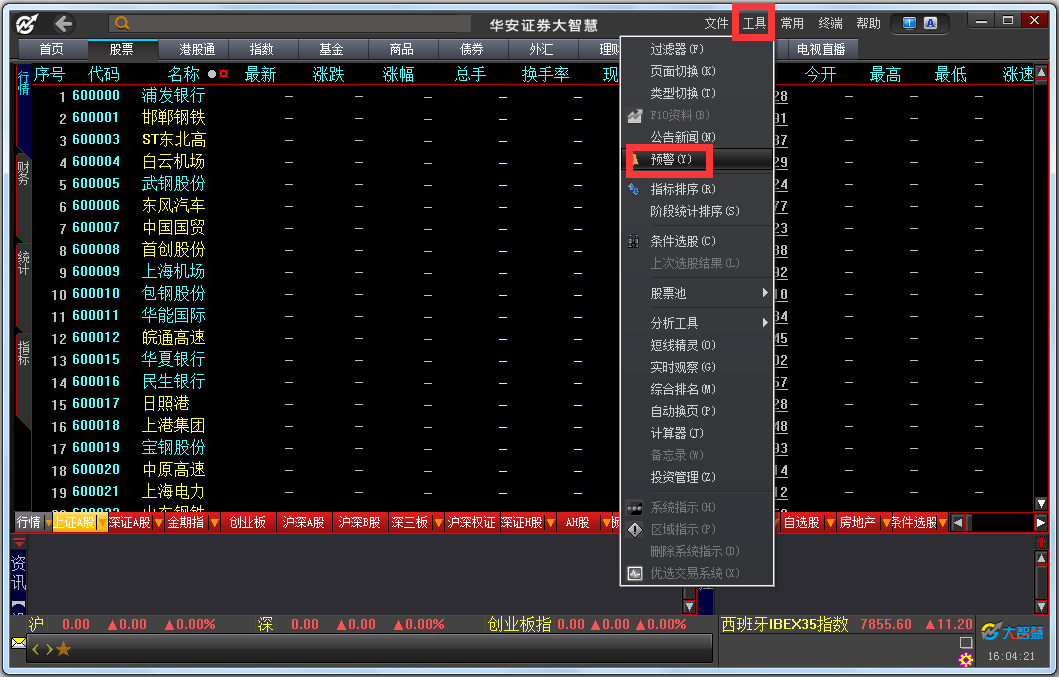This screenshot has width=1059, height=677.
Task: Click the red gear icon beside the 名称 header
Action: click(x=224, y=74)
